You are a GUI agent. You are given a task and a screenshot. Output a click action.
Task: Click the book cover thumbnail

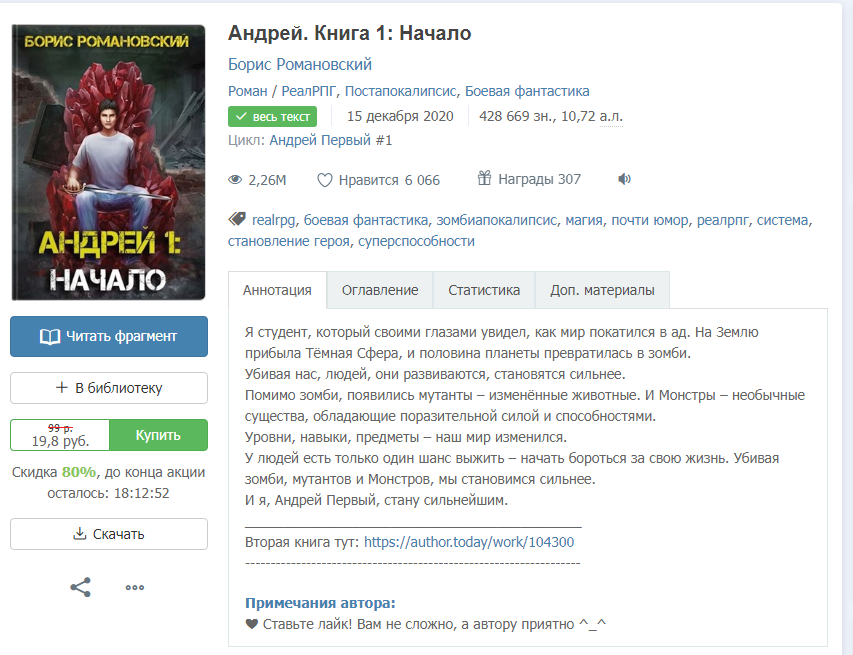point(109,163)
